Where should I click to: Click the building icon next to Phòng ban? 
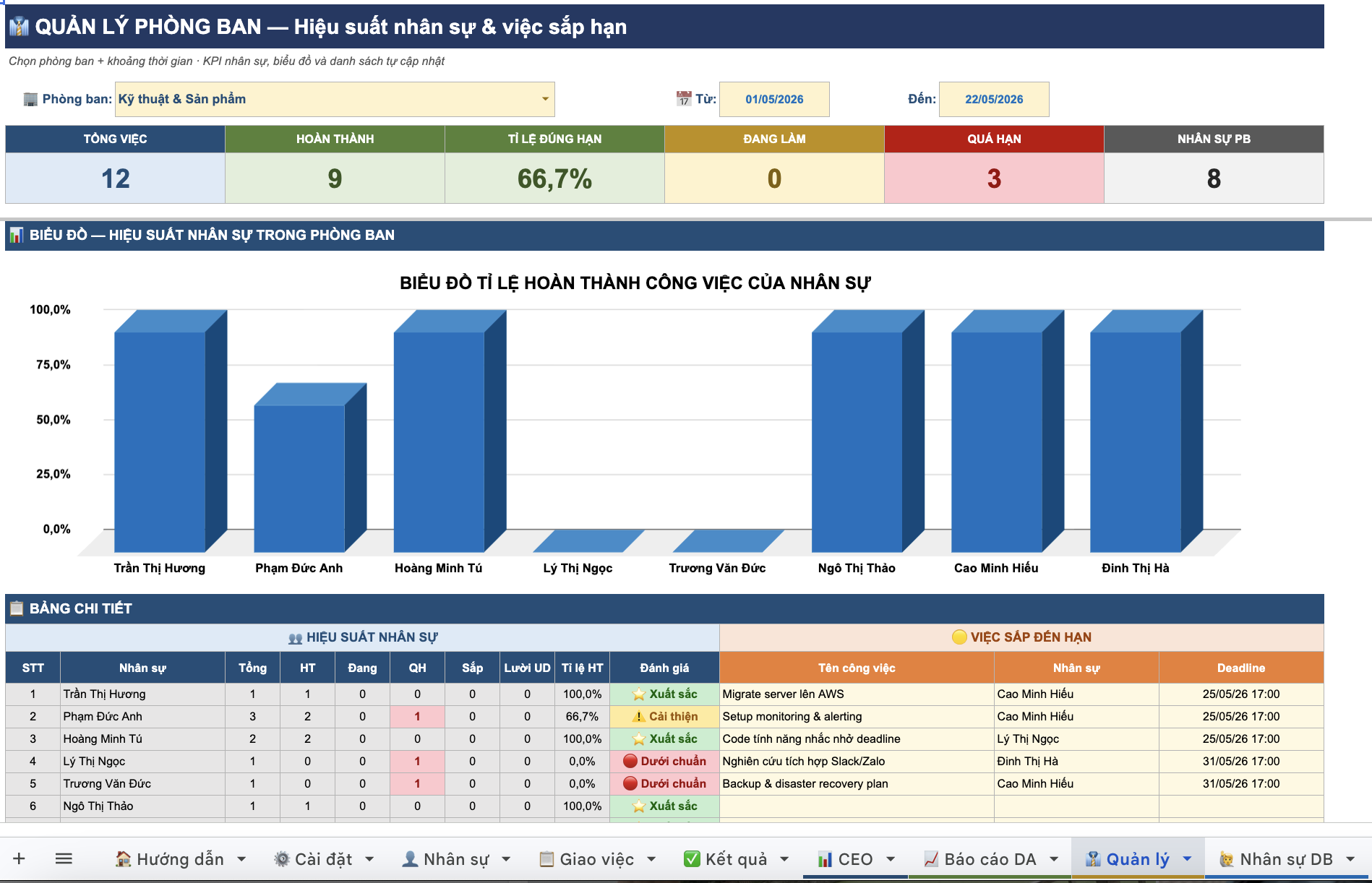click(x=30, y=99)
